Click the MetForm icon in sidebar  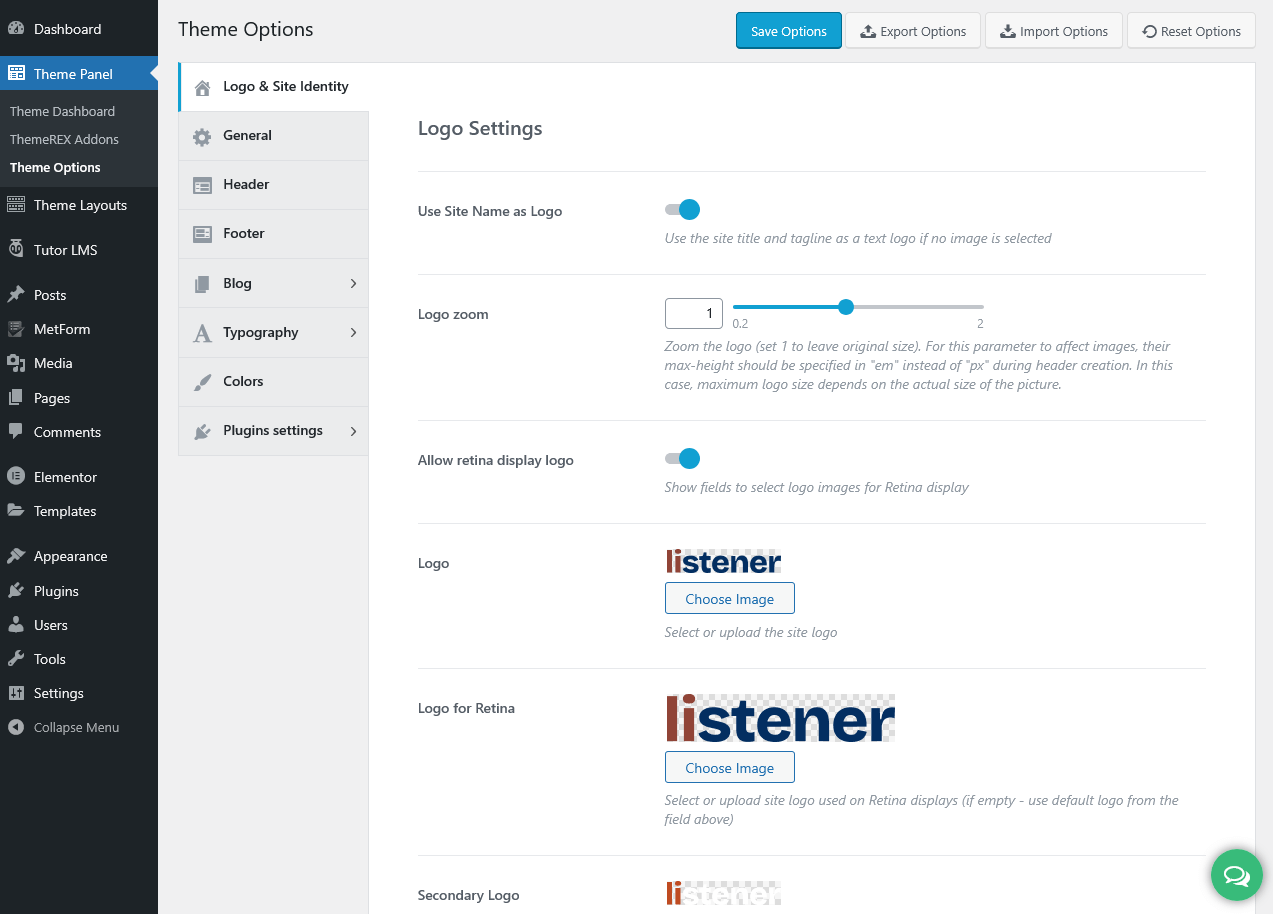tap(16, 329)
